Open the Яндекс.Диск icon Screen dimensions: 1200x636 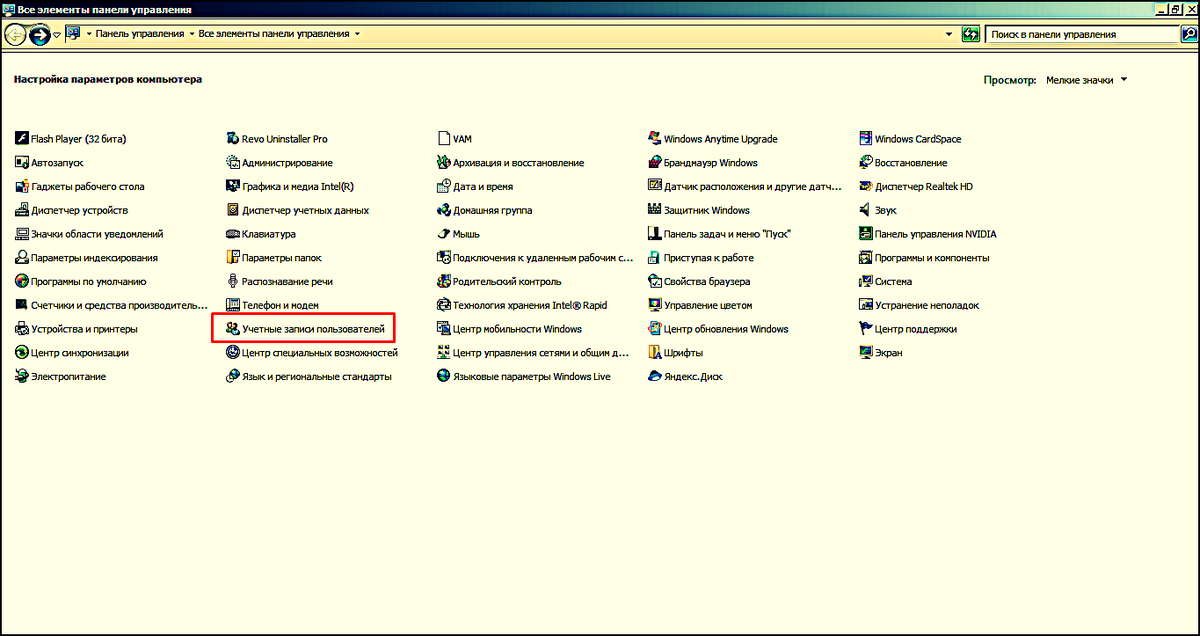(x=656, y=377)
